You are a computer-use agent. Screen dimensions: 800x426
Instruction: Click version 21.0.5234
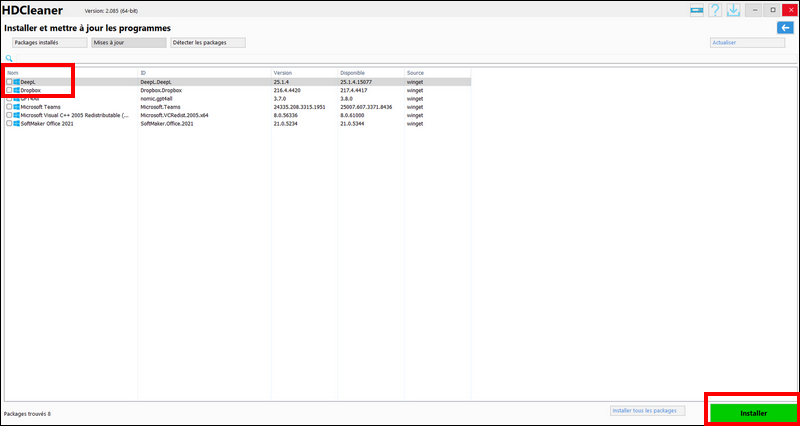(x=286, y=123)
